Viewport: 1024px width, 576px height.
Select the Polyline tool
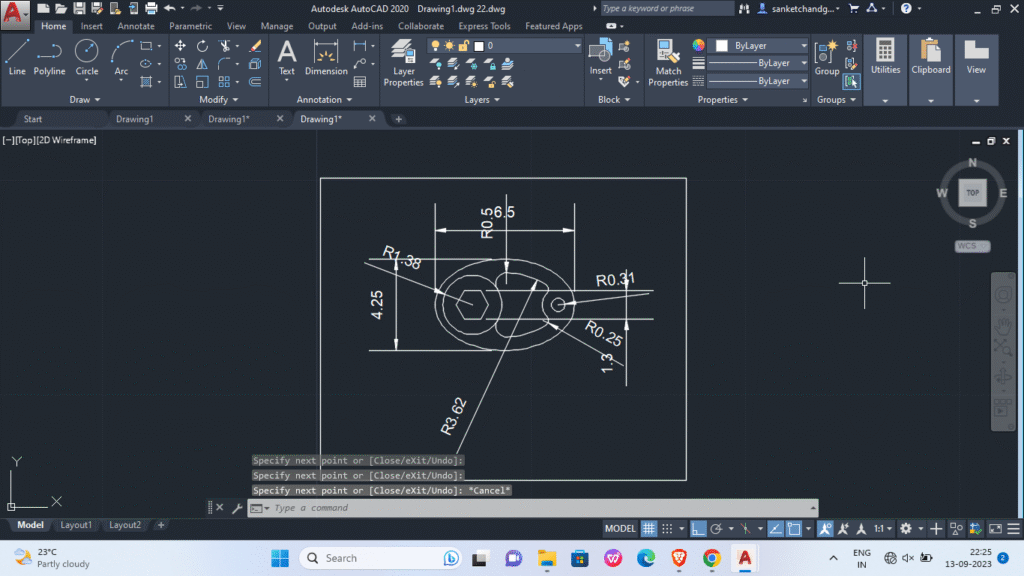(50, 57)
